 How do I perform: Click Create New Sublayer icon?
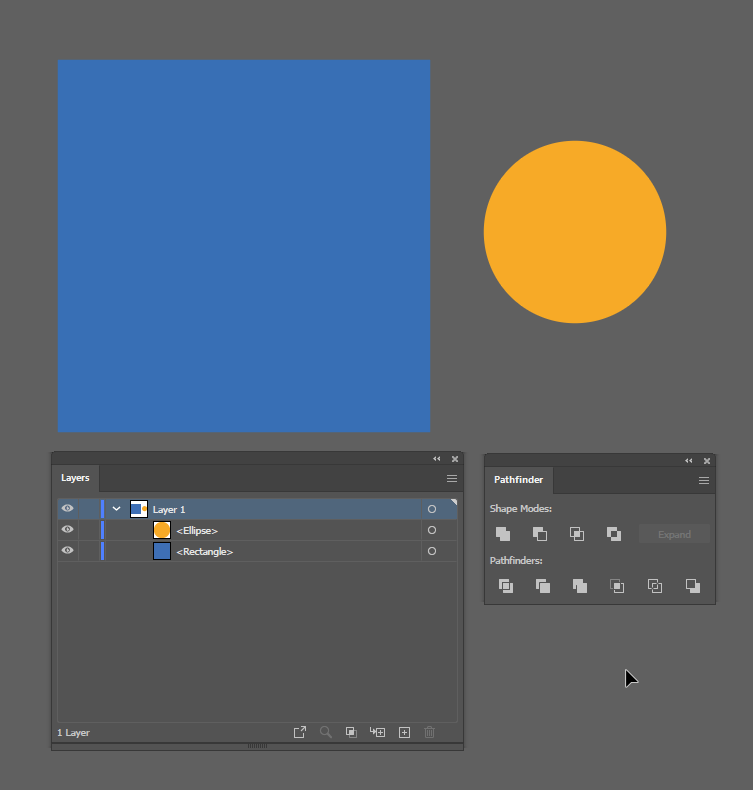377,732
